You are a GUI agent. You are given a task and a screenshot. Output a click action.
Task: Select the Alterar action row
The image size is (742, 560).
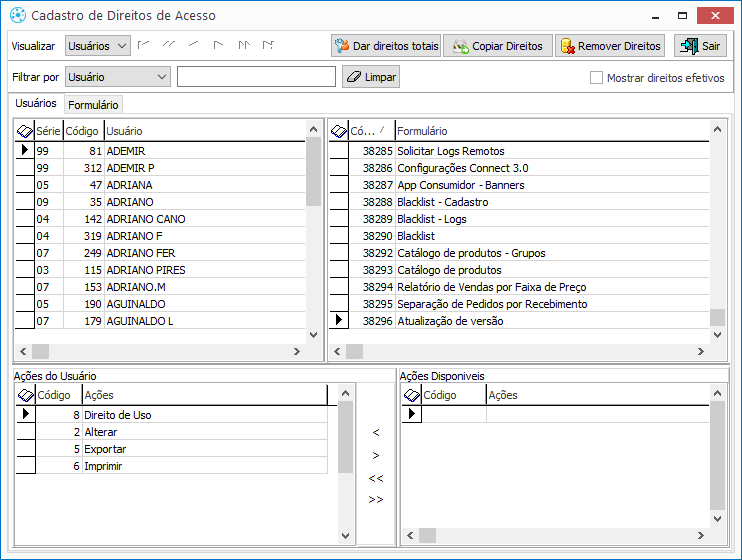[x=172, y=432]
